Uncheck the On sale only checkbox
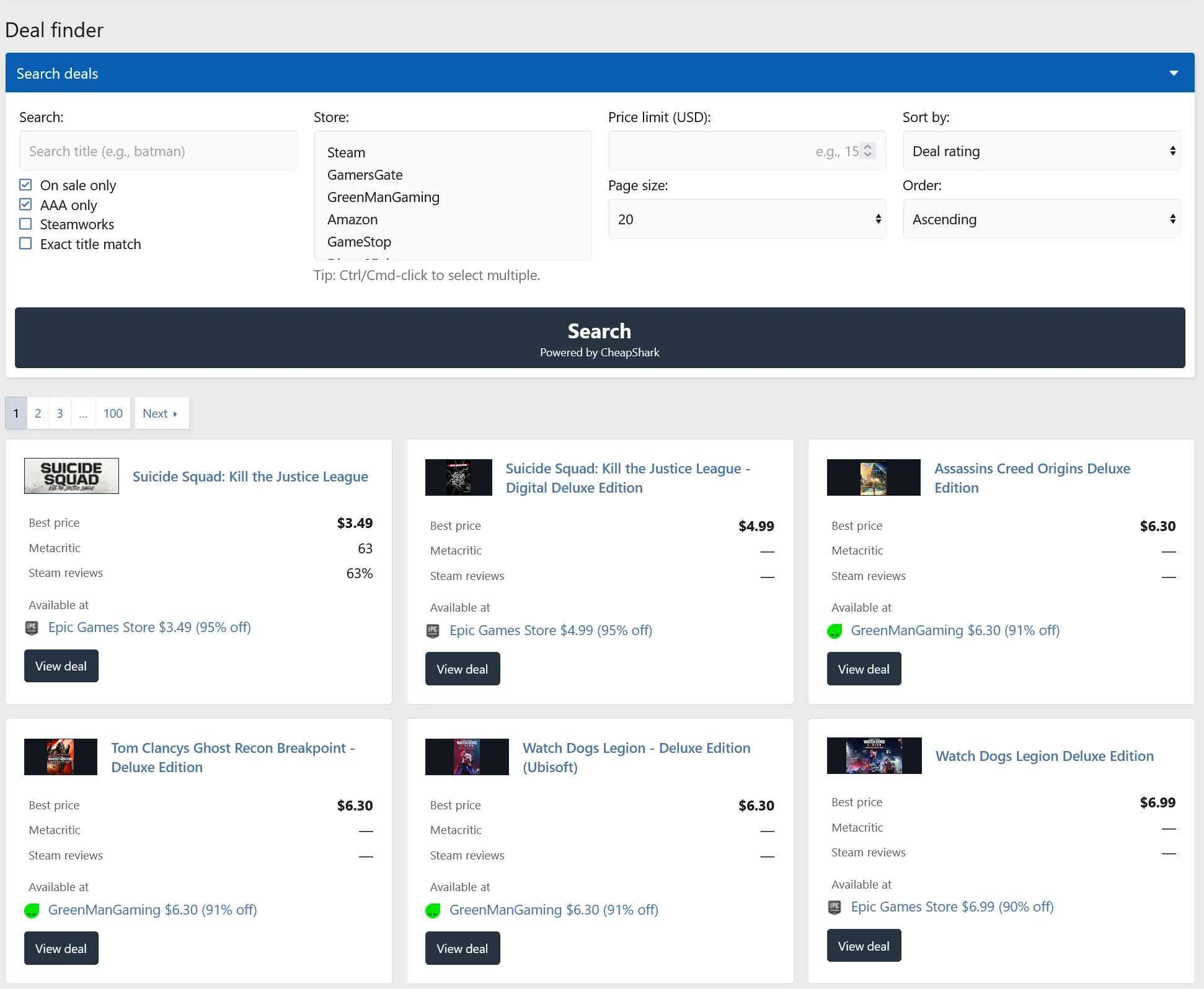The image size is (1204, 989). [25, 185]
